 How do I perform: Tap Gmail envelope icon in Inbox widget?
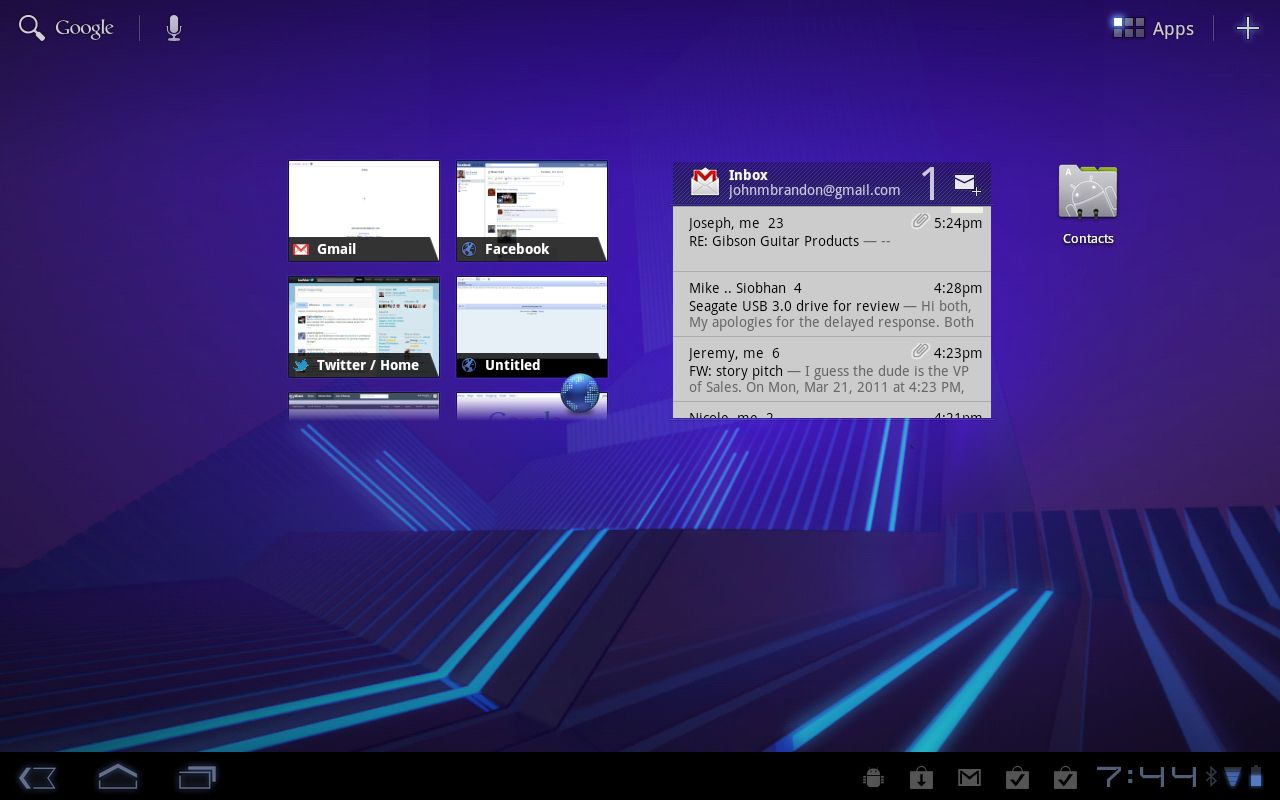[705, 182]
